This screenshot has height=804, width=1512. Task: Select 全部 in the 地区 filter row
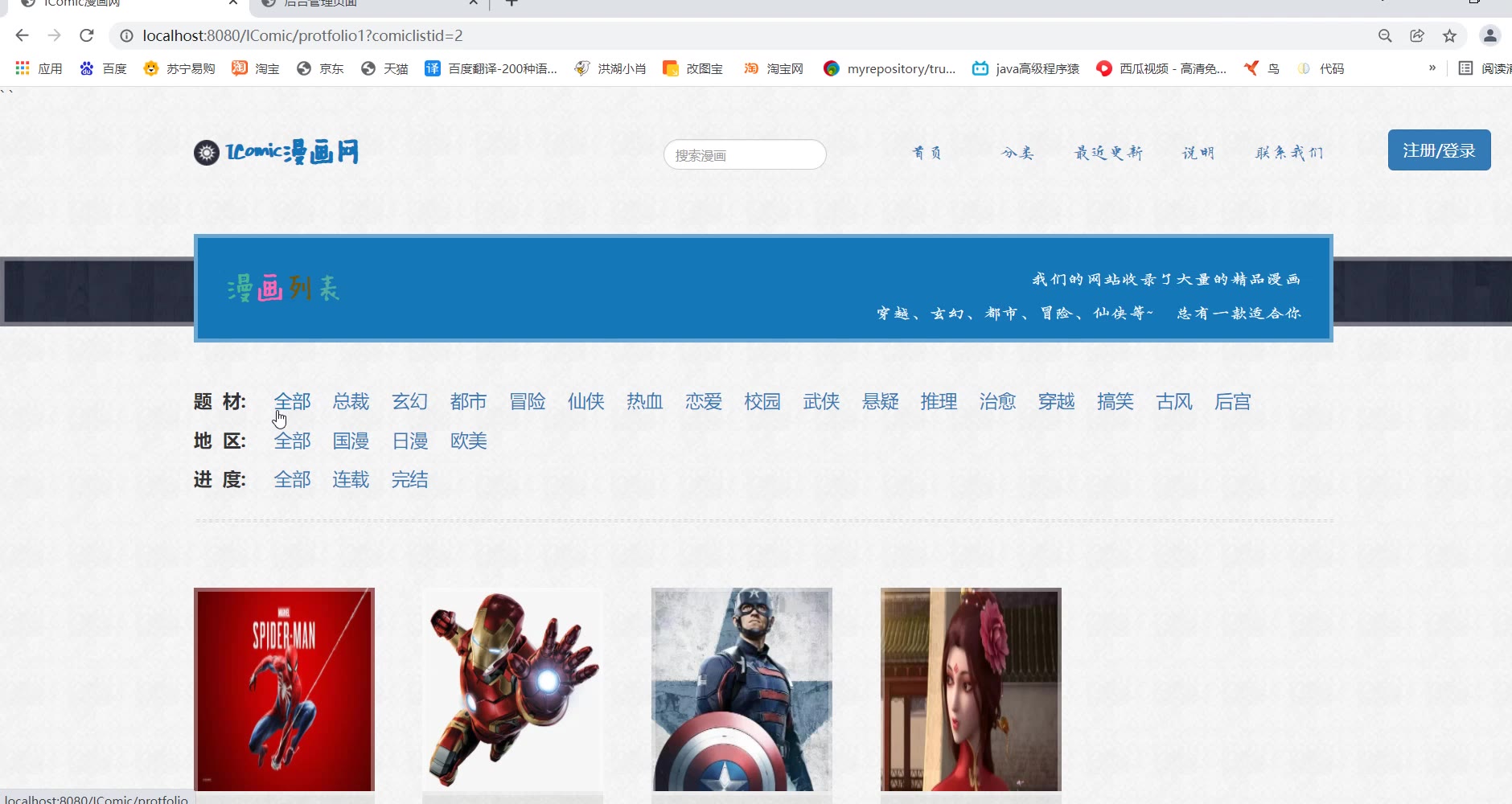point(292,441)
